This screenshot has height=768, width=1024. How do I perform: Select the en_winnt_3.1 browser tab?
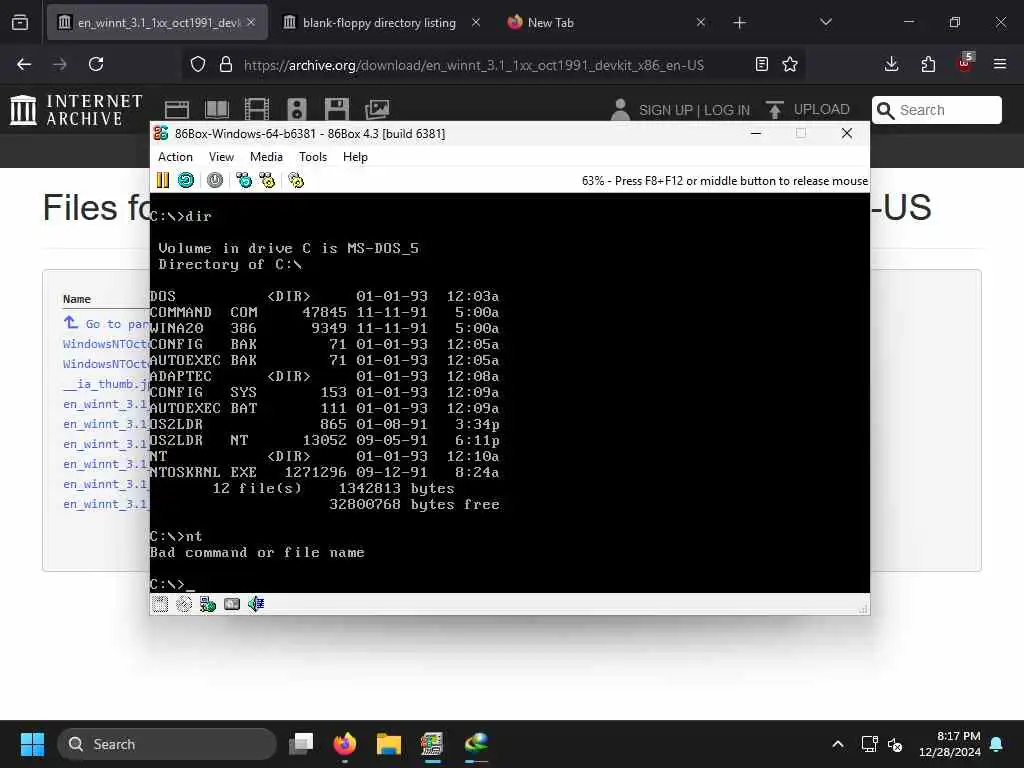tap(159, 23)
